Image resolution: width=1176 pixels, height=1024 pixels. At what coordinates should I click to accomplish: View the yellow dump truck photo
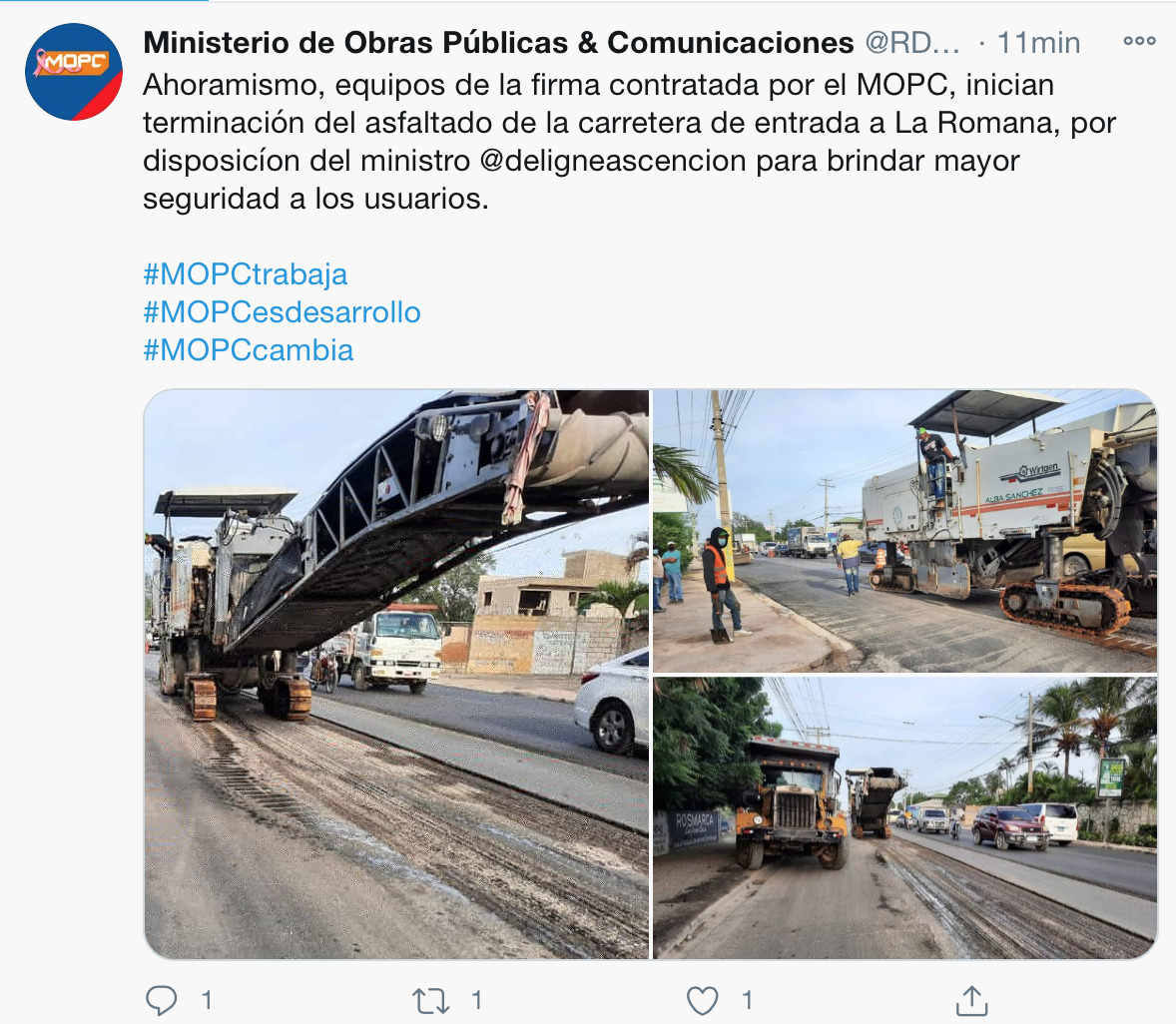point(905,817)
